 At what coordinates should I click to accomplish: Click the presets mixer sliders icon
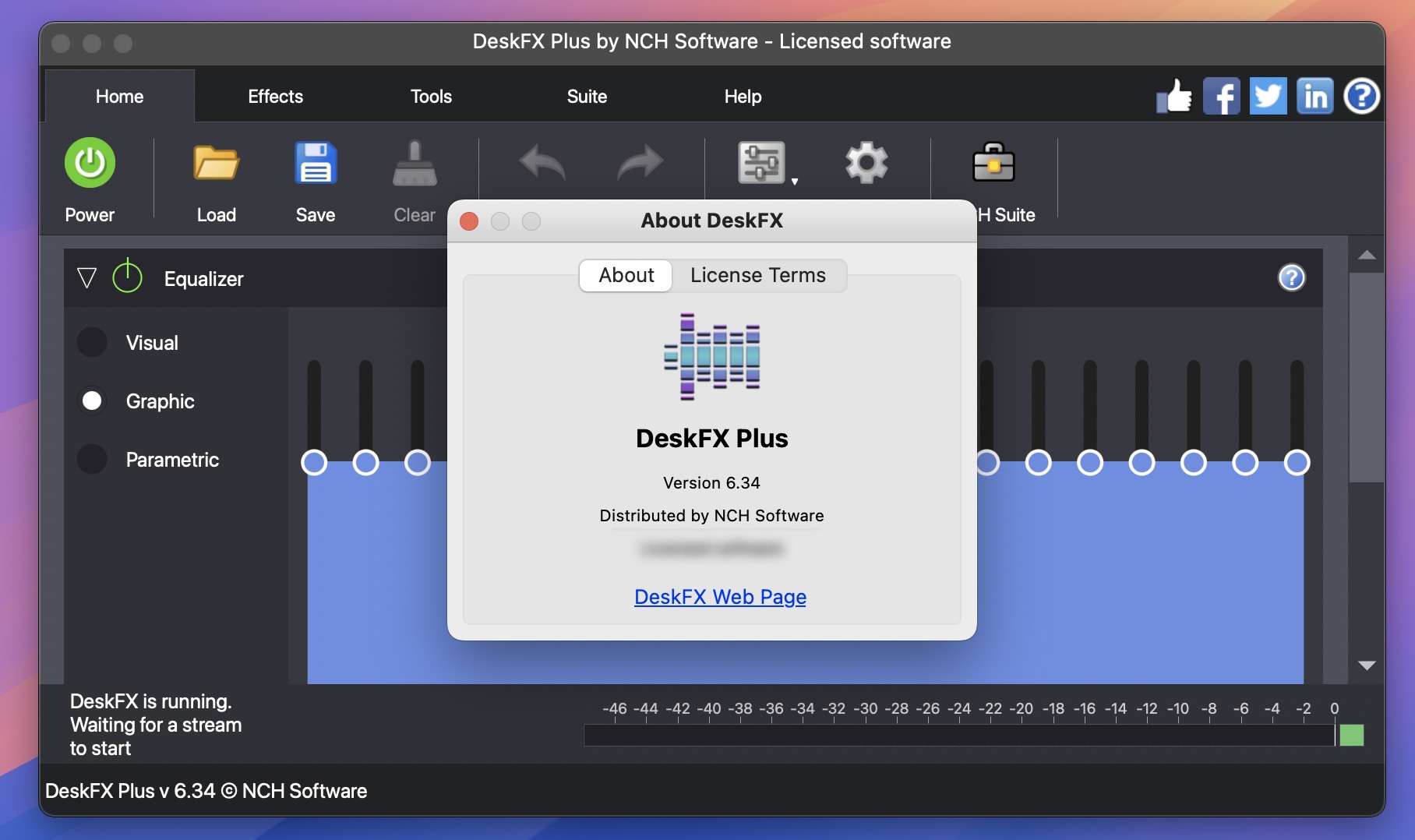(761, 163)
